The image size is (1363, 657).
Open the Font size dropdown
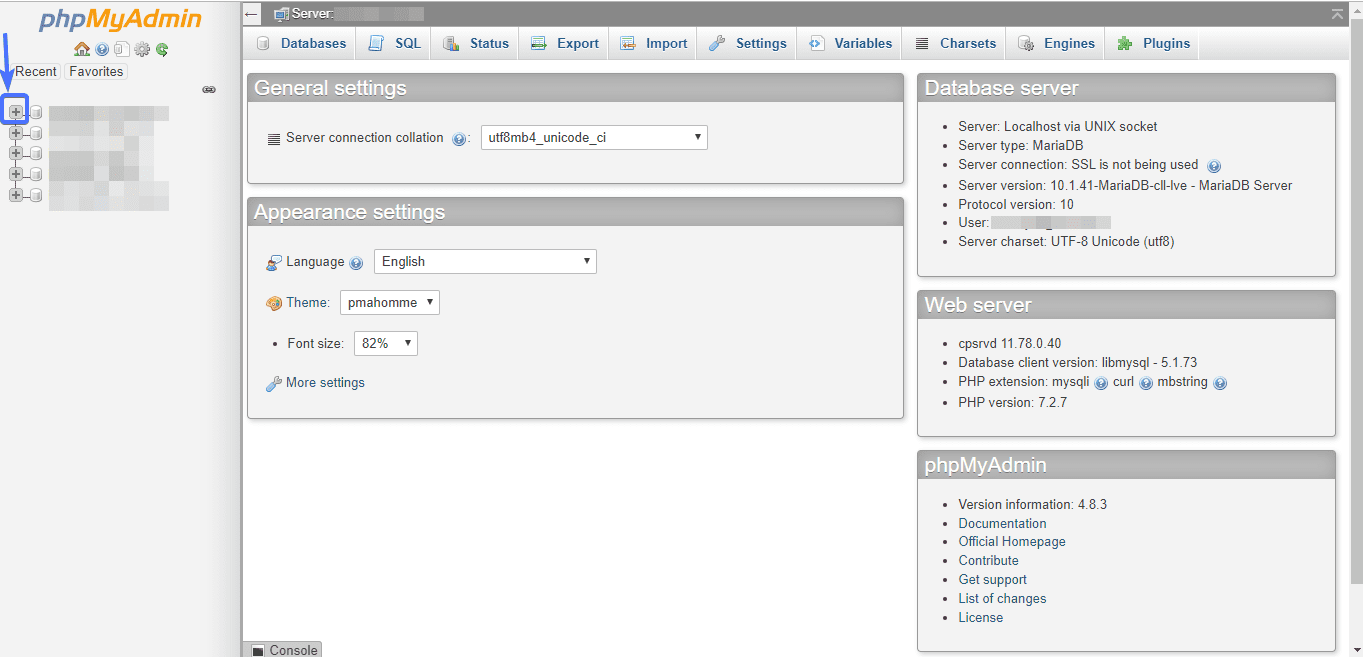(x=385, y=344)
